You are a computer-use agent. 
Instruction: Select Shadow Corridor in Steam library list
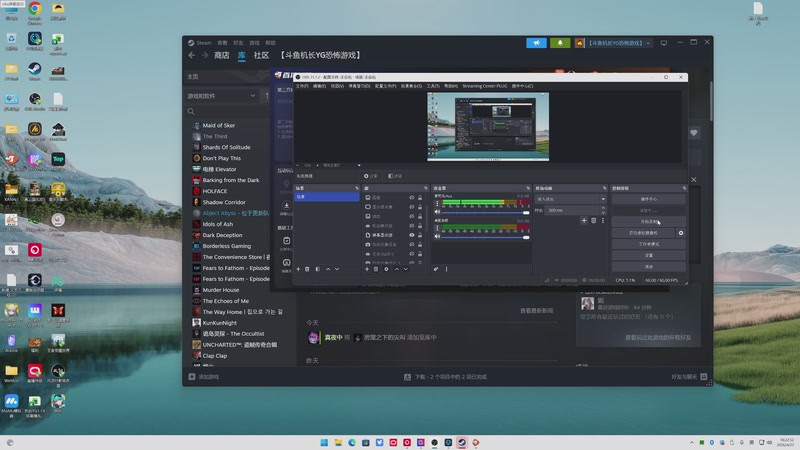(224, 202)
